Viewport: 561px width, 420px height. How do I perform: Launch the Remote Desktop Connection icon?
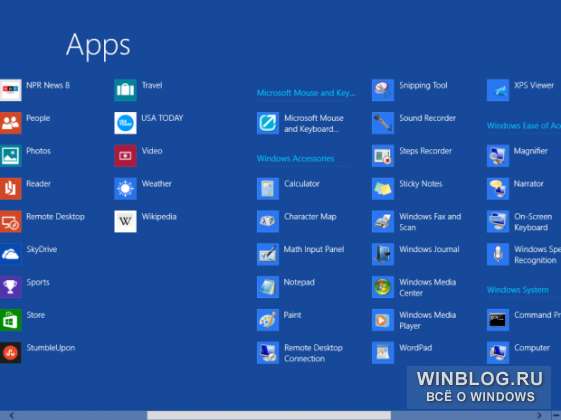(x=268, y=353)
